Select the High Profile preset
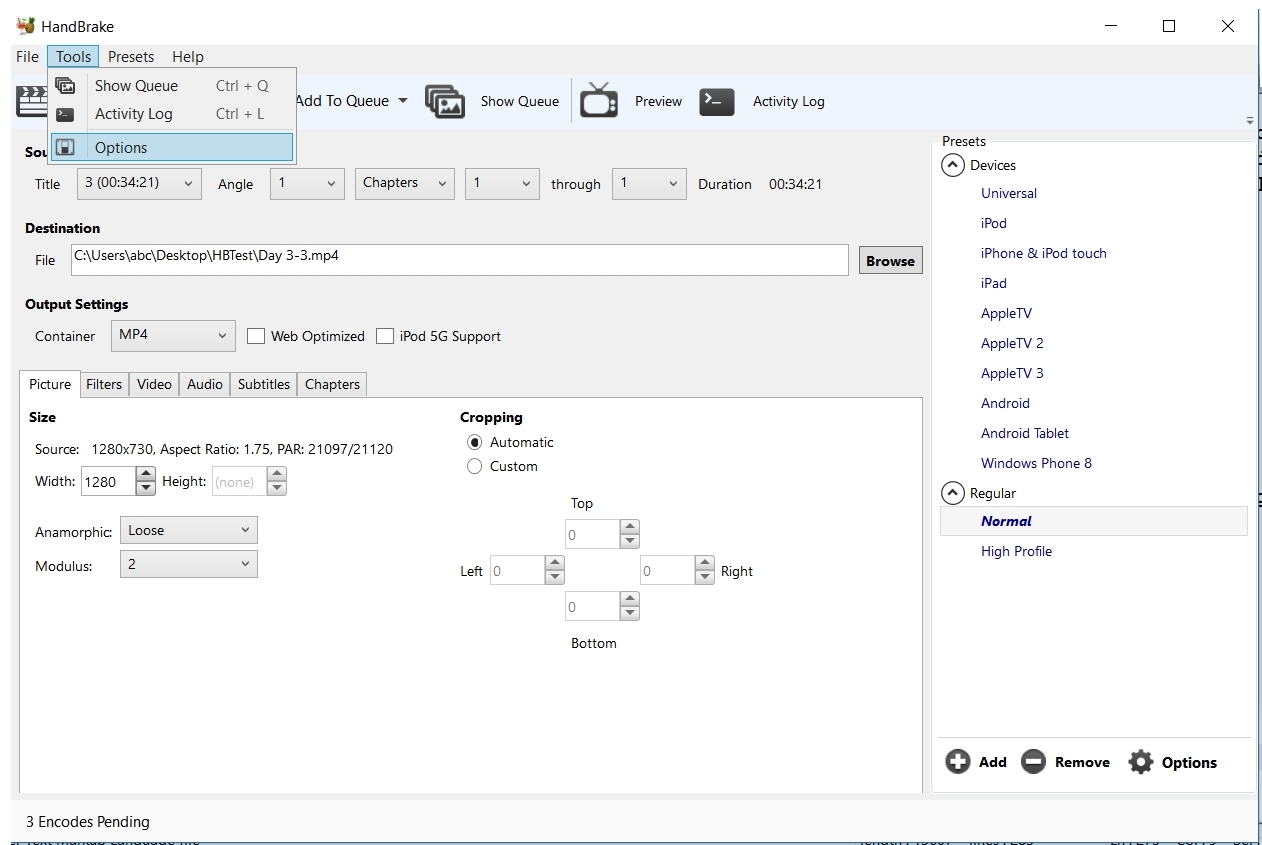The image size is (1262, 845). pos(1016,551)
